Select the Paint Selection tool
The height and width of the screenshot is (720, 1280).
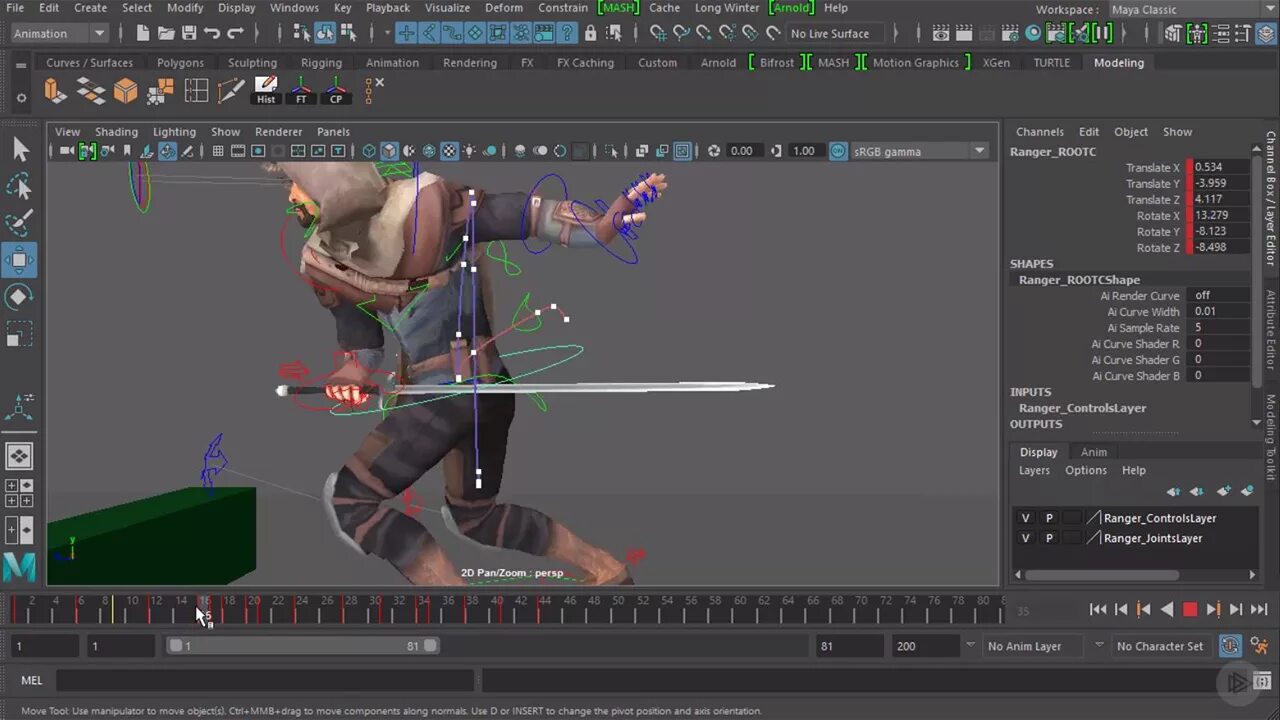point(20,223)
